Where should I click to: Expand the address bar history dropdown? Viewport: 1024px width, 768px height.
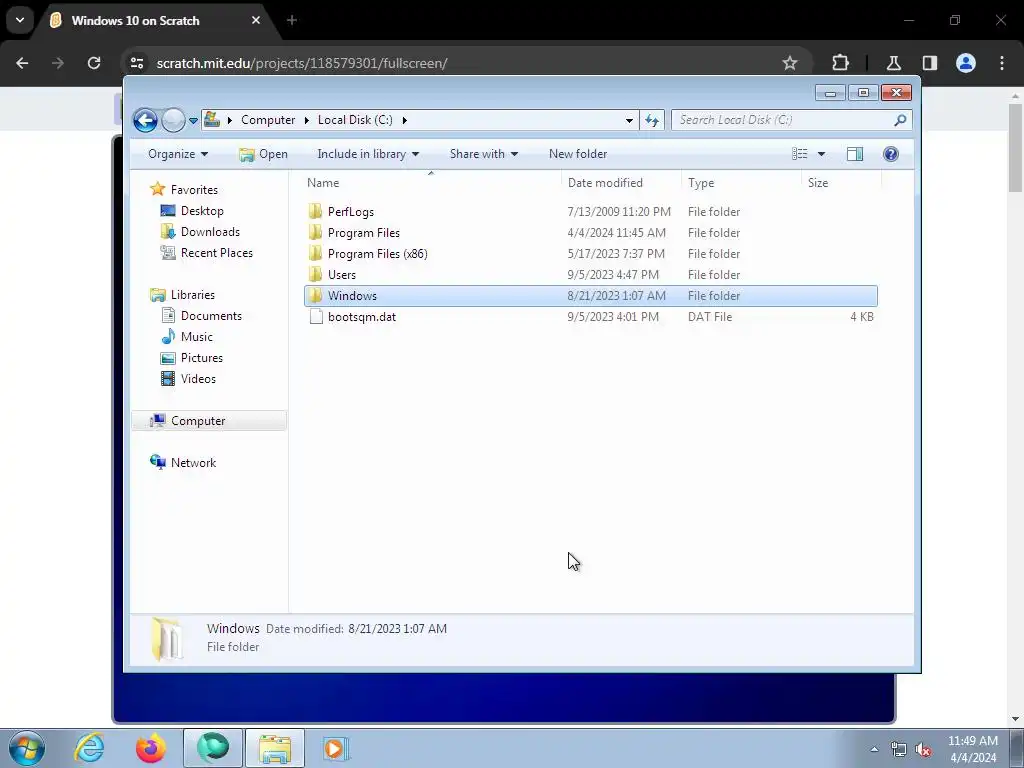[629, 121]
